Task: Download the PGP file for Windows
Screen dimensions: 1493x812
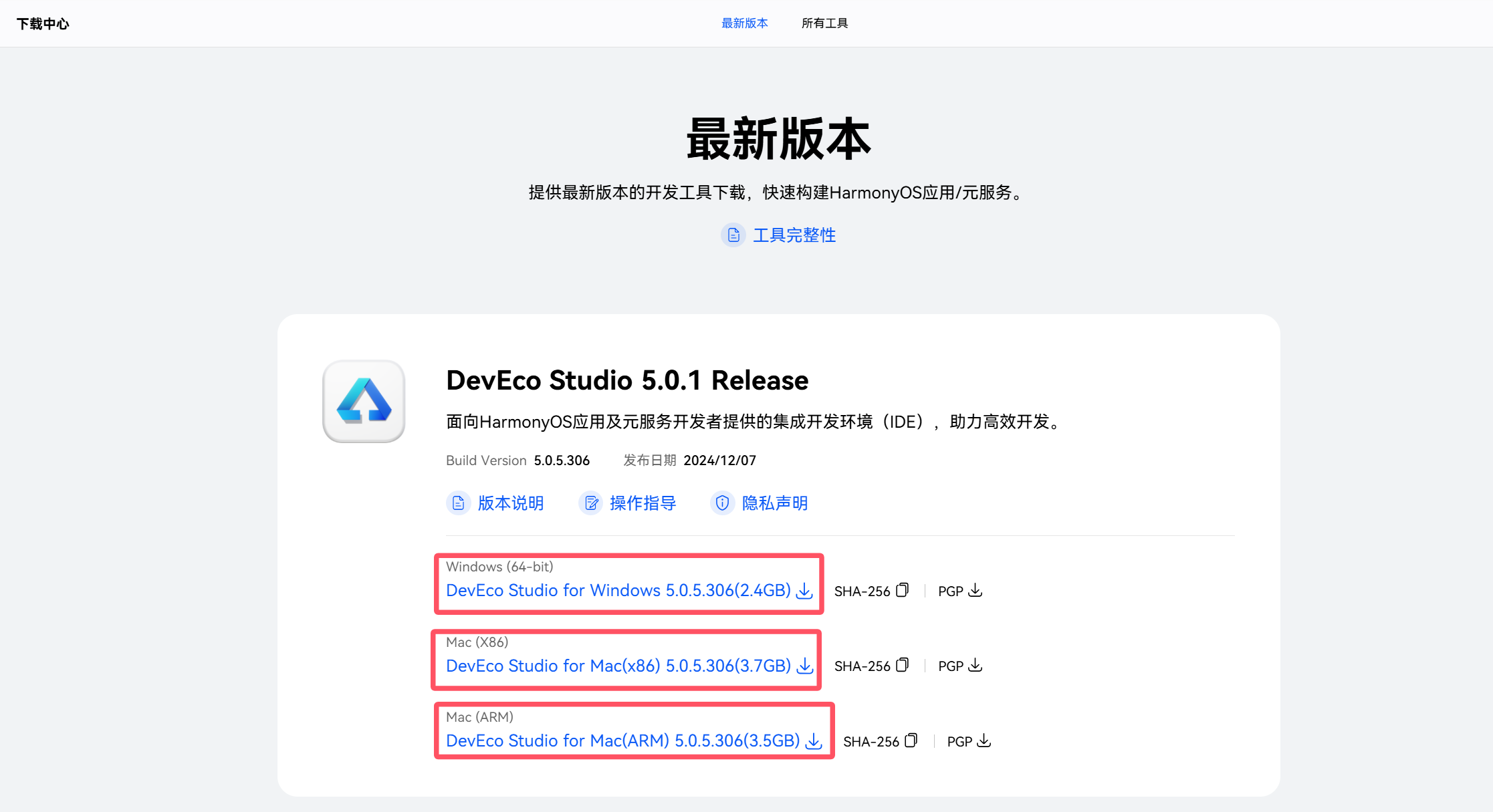Action: [975, 590]
